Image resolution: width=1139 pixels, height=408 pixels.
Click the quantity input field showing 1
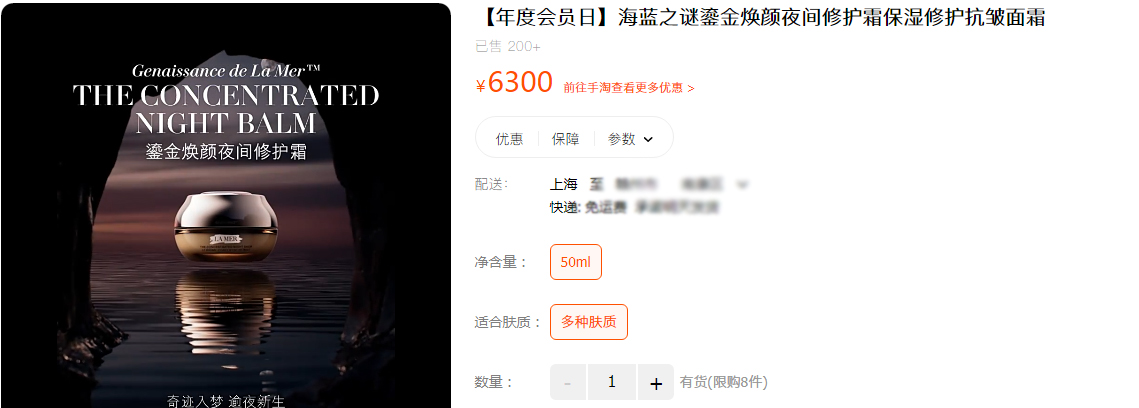click(x=612, y=382)
